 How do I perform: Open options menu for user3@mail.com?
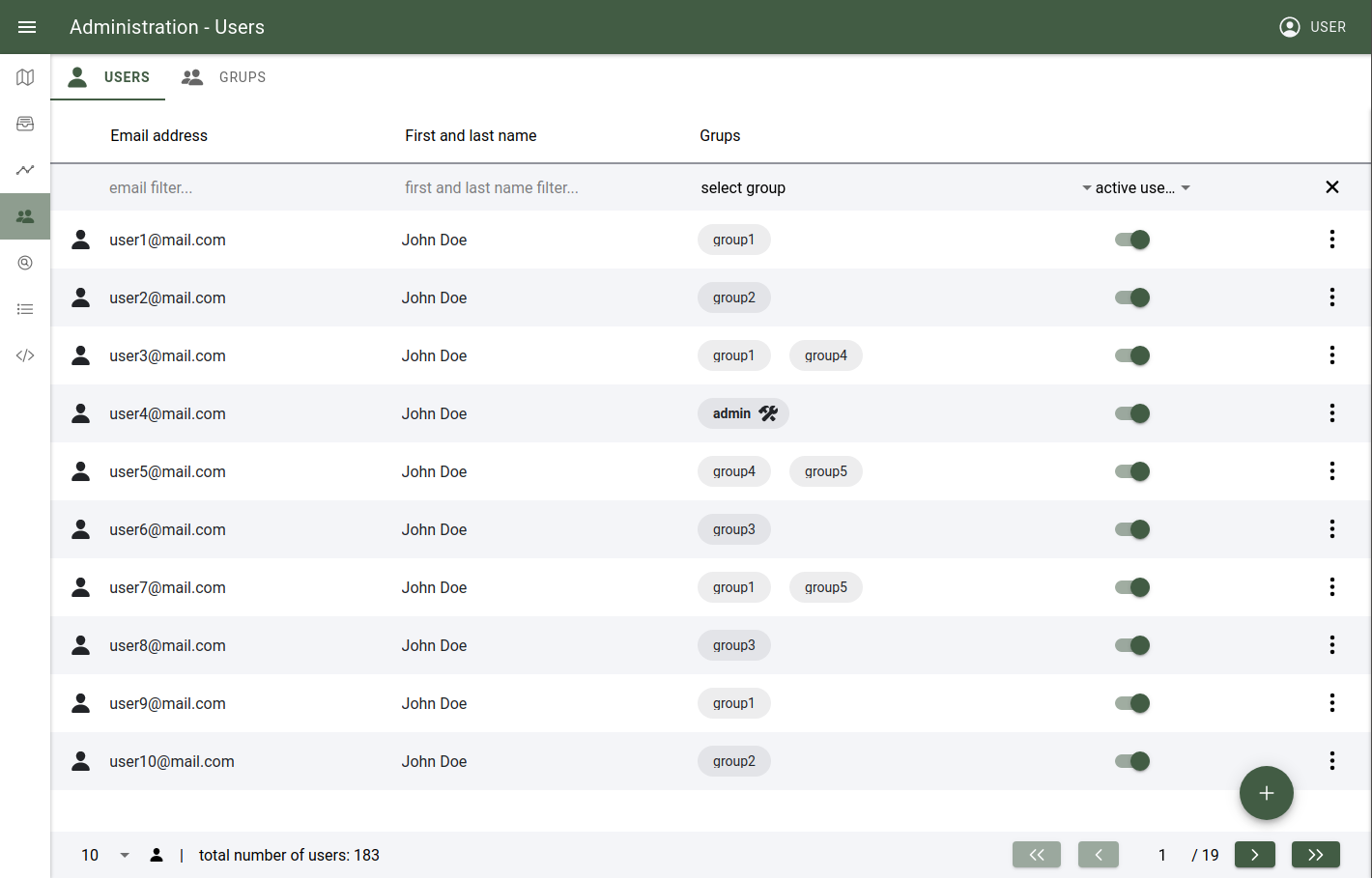[1332, 355]
